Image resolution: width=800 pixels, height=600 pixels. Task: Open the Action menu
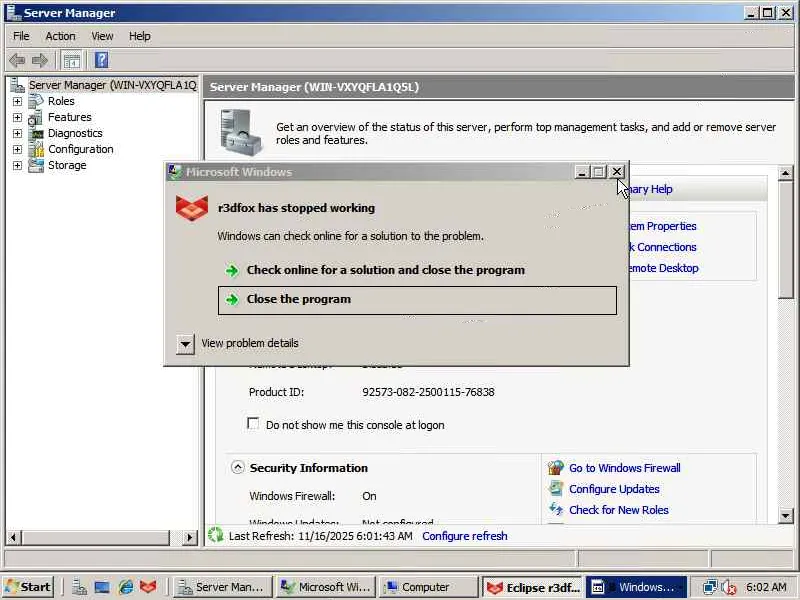click(x=60, y=36)
